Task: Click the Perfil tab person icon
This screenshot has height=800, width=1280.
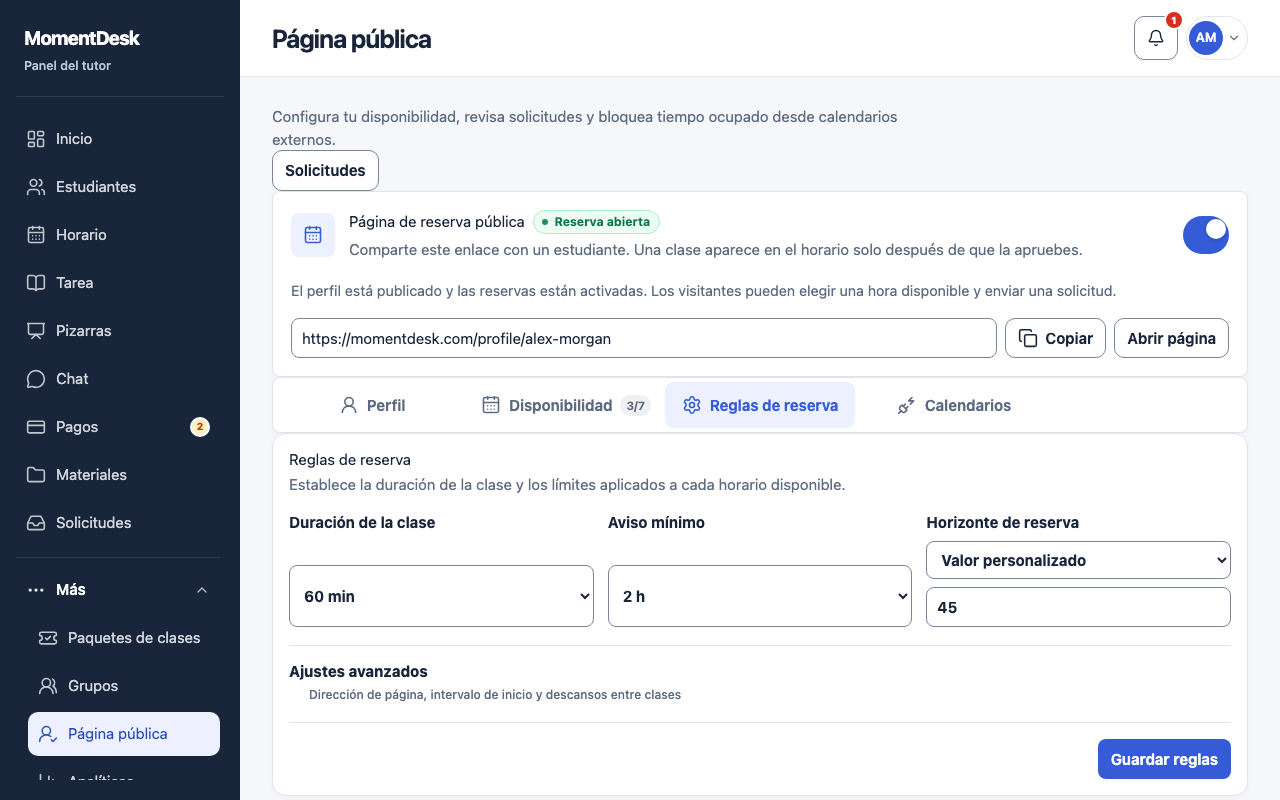Action: pos(349,405)
